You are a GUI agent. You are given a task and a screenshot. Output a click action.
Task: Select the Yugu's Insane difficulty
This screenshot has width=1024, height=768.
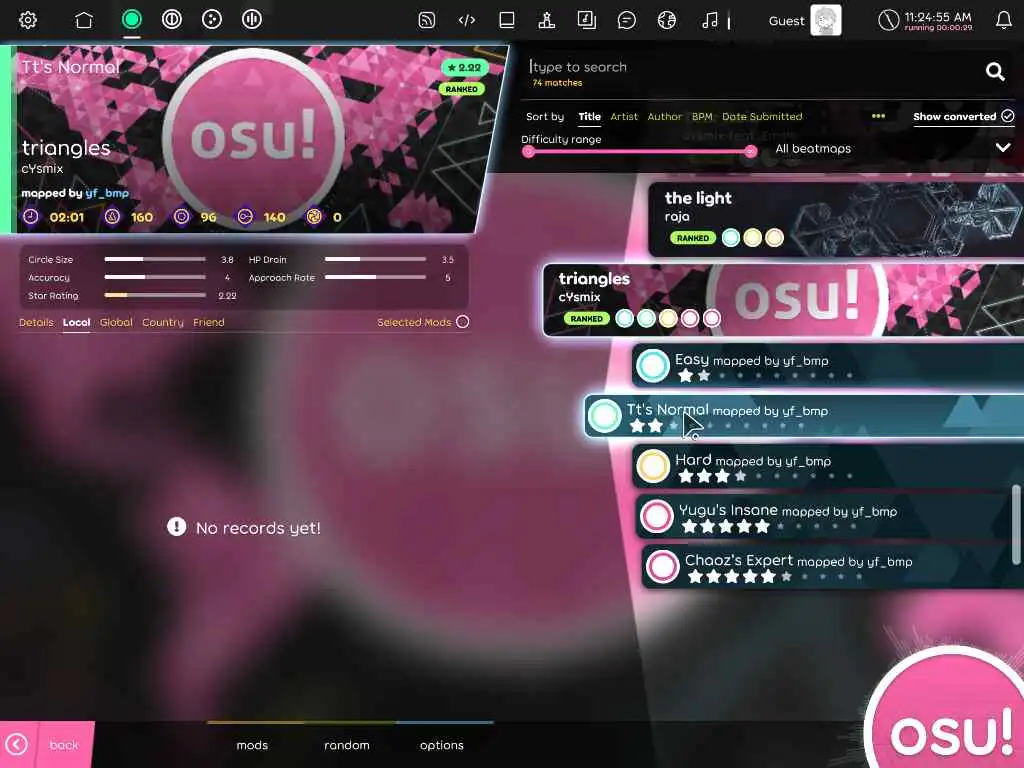point(831,517)
